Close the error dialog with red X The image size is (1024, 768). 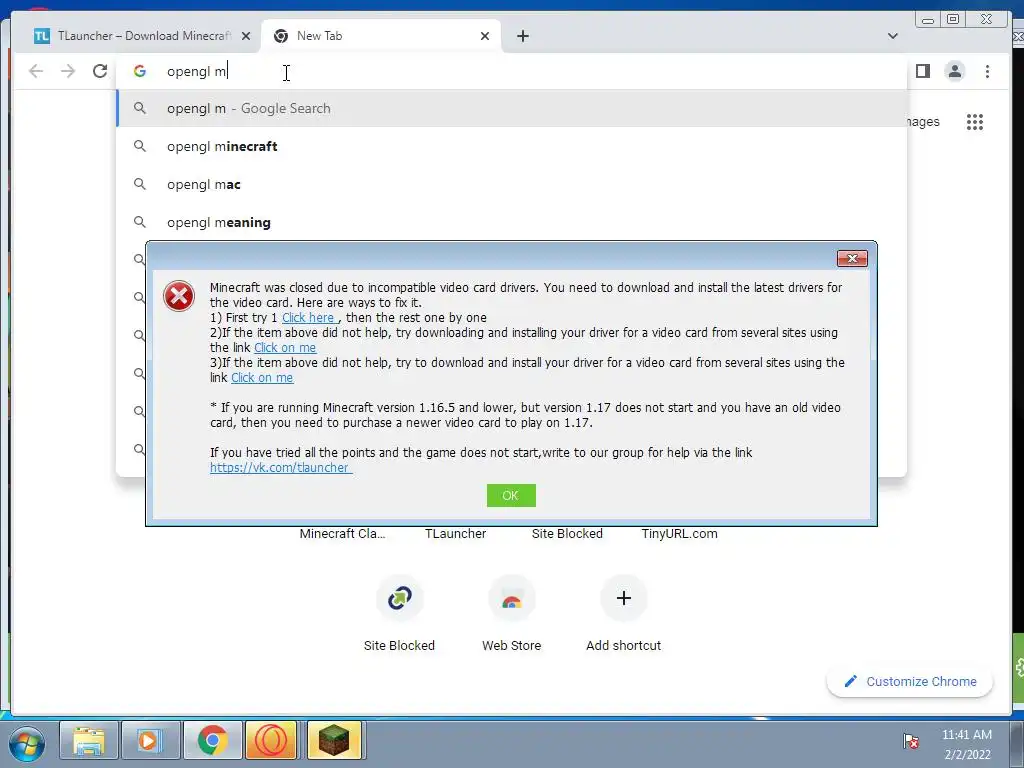tap(852, 259)
